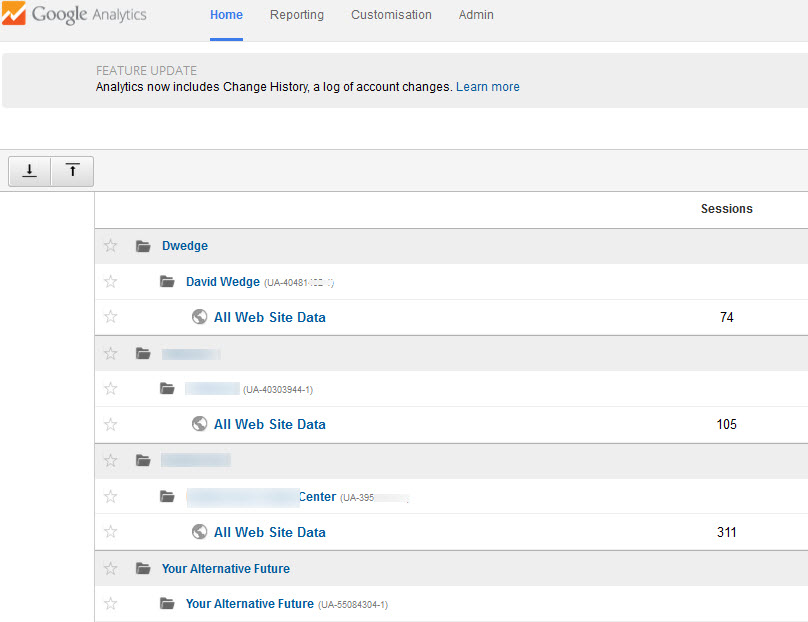The width and height of the screenshot is (808, 622).
Task: Star the David Wedge property
Action: (110, 281)
